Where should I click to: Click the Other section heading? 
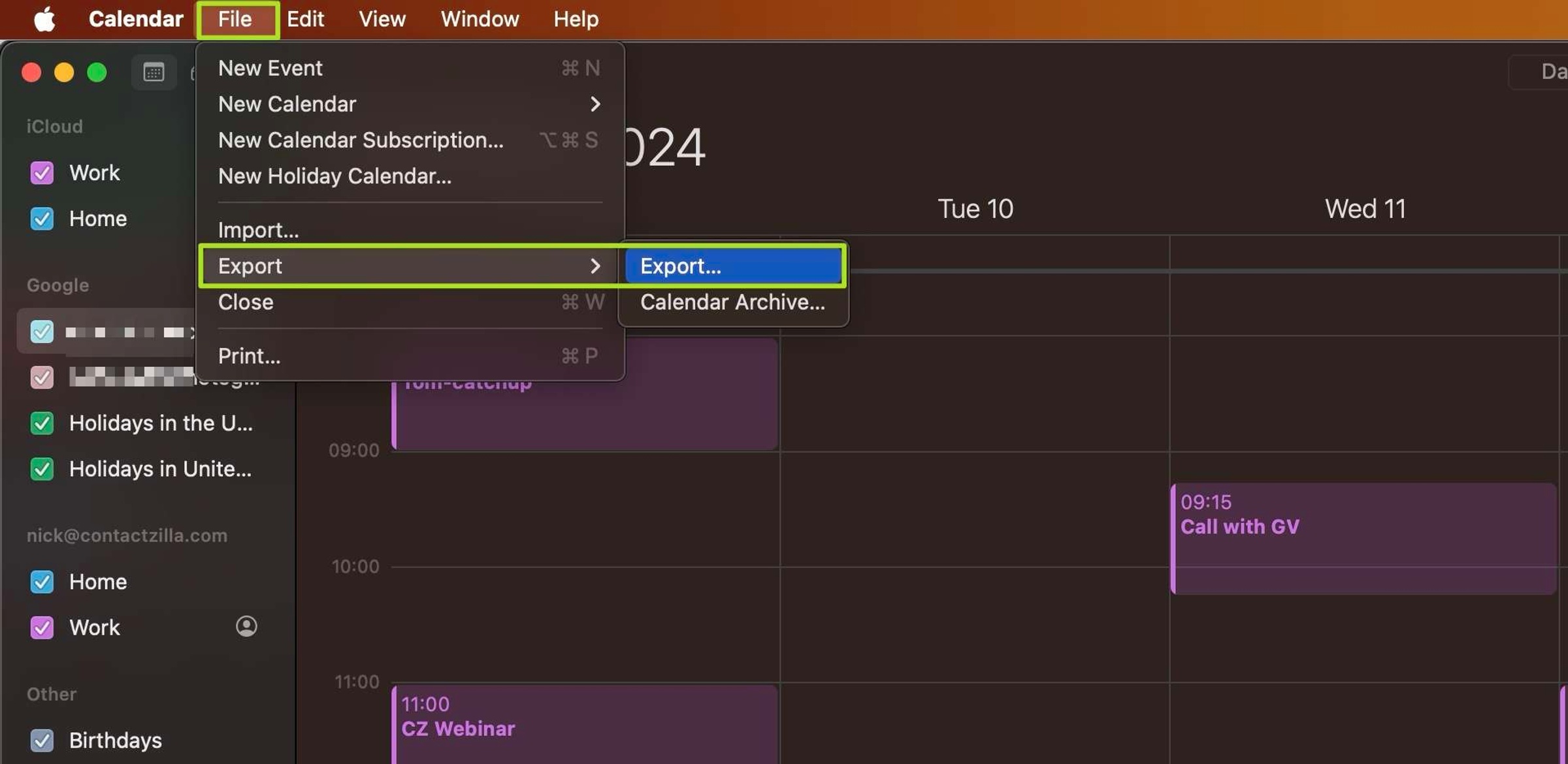coord(52,693)
